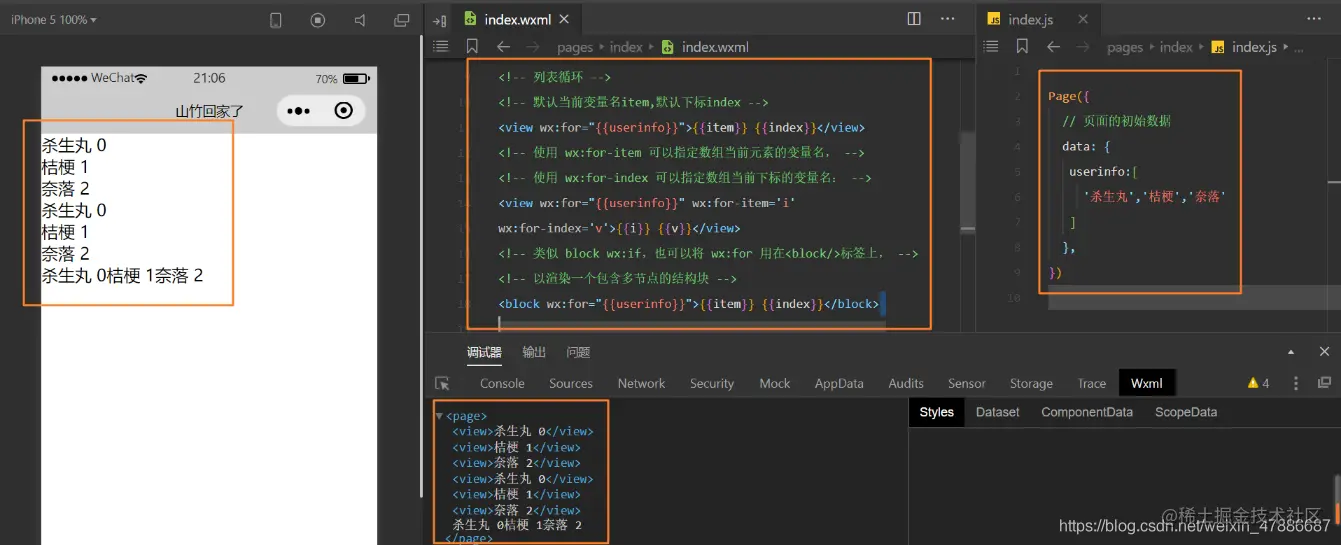Click the warning count badge showing 4

tap(1258, 383)
